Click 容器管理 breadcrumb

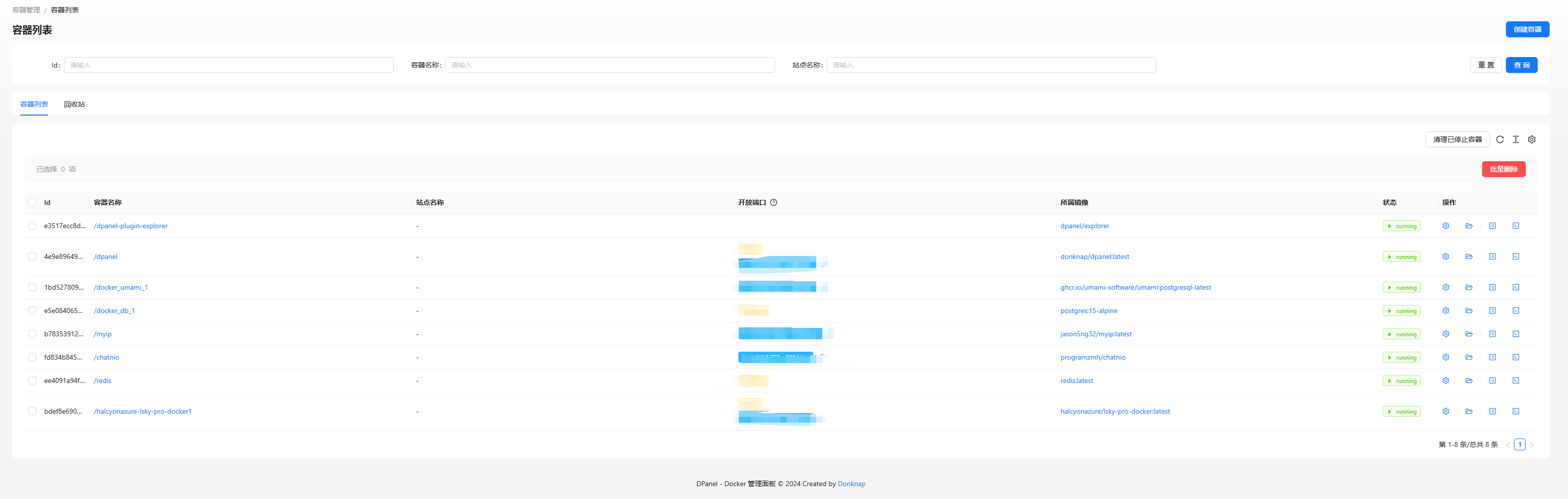[x=26, y=10]
